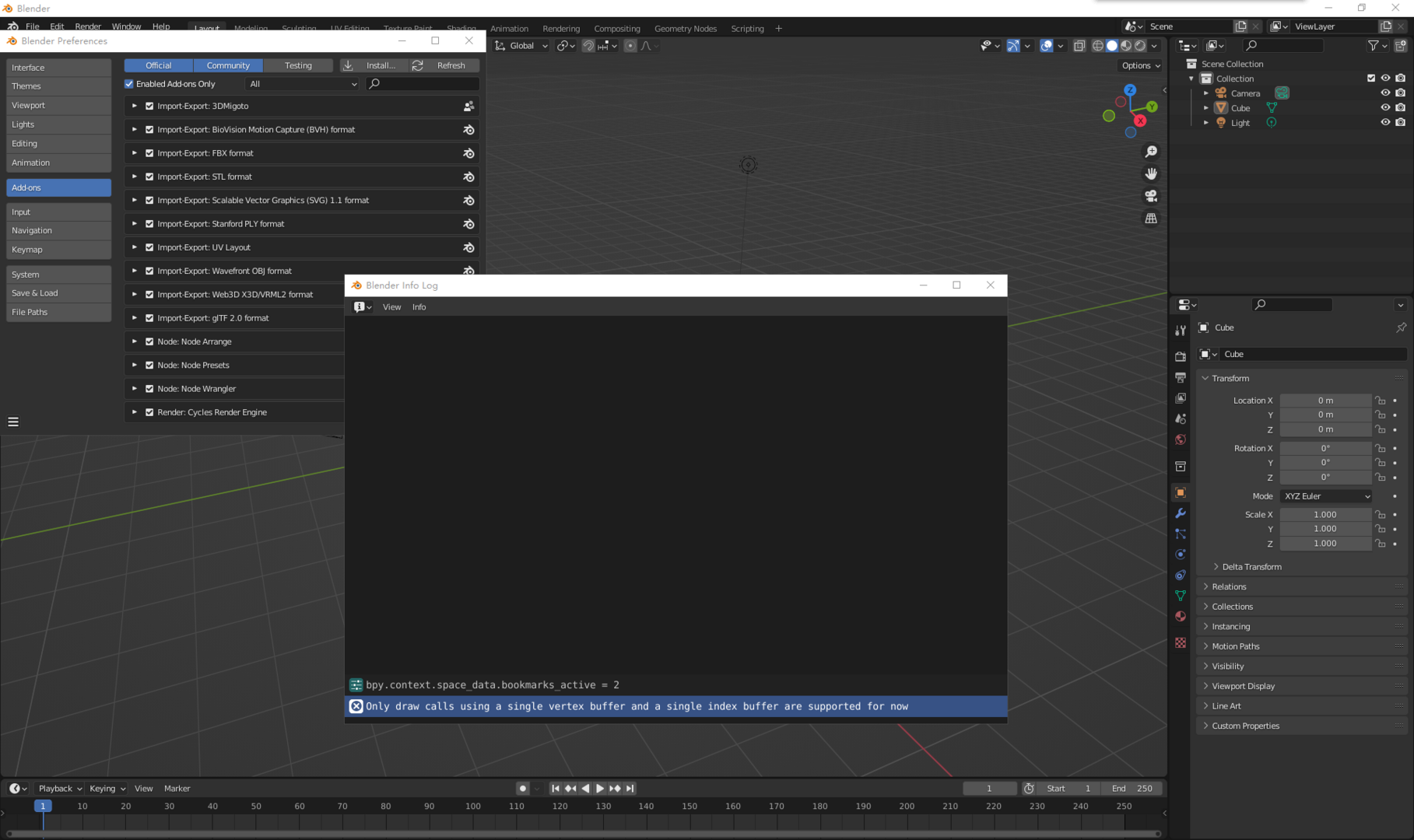The width and height of the screenshot is (1414, 840).
Task: Open the Render properties tab icon
Action: pos(1181,356)
